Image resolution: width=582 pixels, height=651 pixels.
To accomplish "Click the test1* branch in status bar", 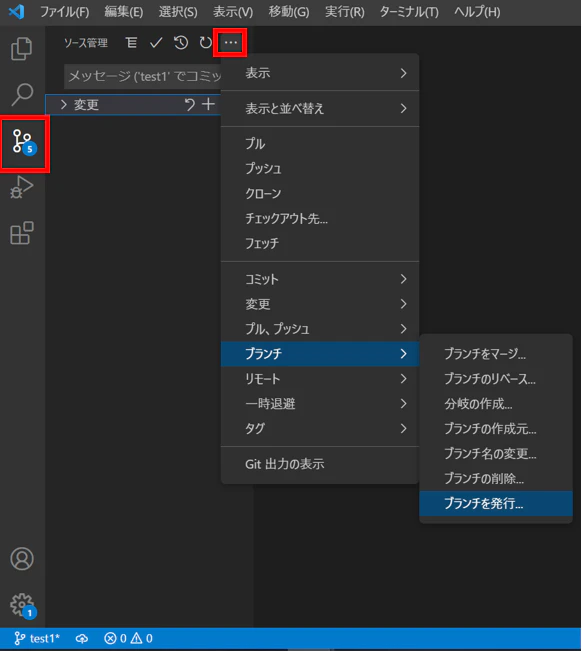I will [37, 638].
